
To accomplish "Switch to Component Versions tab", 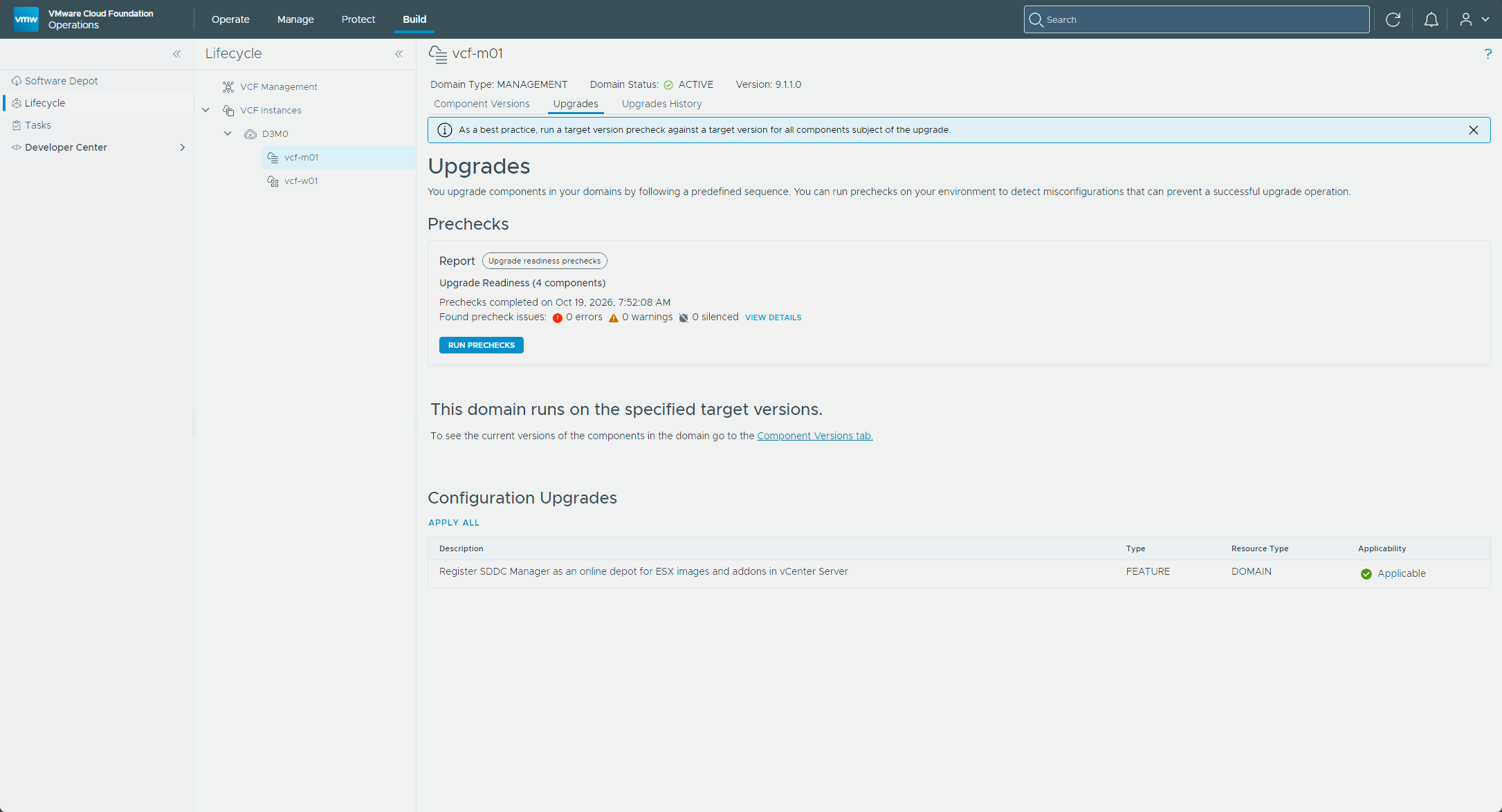I will (482, 104).
